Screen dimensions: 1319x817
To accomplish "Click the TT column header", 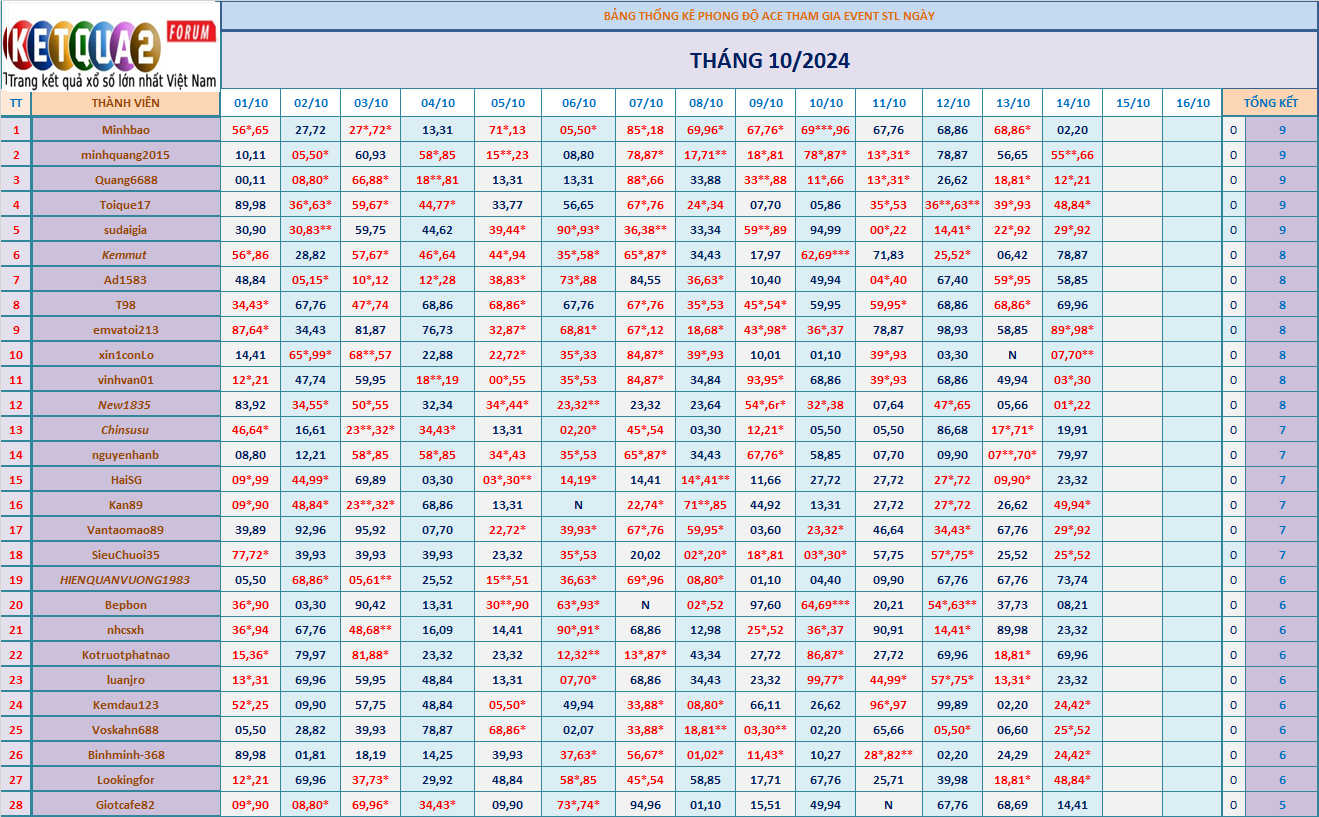I will click(x=16, y=103).
